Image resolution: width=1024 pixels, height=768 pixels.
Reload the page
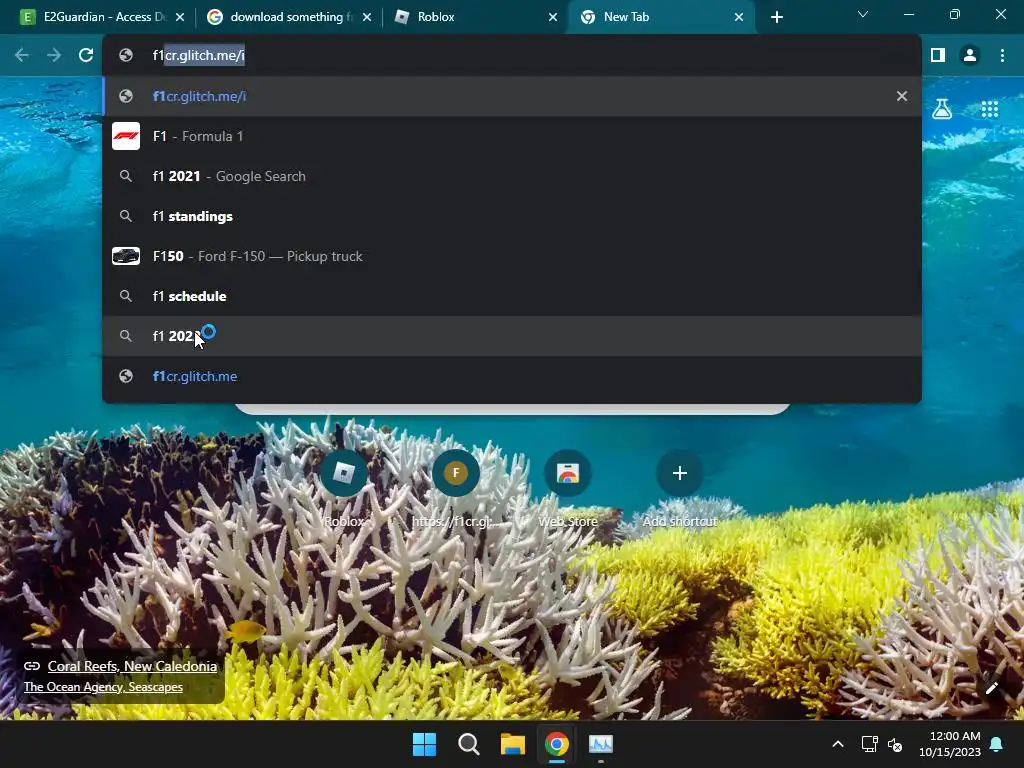86,56
